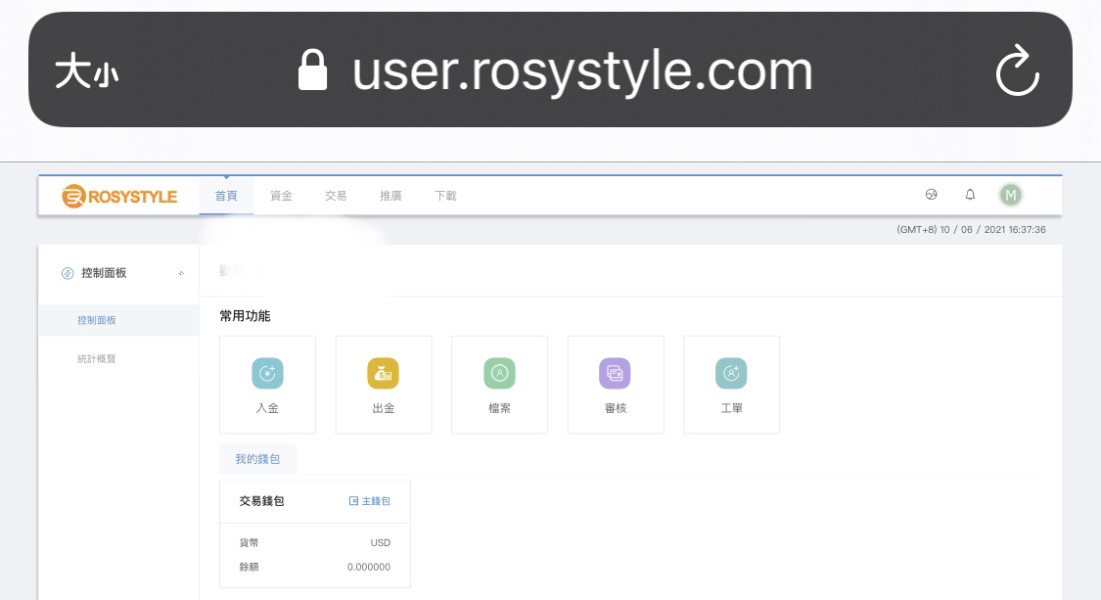Collapse the 控制面板 sidebar section arrow
The height and width of the screenshot is (600, 1101).
tap(181, 273)
